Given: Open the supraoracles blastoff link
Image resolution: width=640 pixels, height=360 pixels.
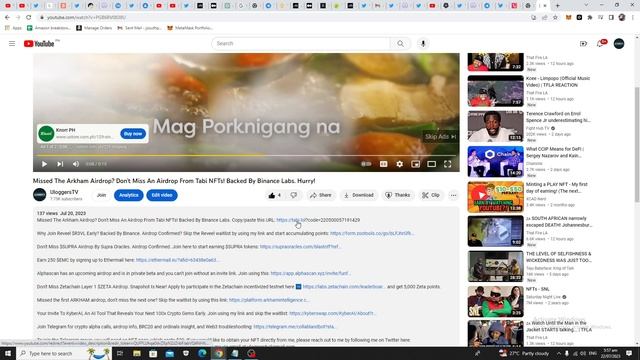Looking at the screenshot, I should (x=300, y=247).
